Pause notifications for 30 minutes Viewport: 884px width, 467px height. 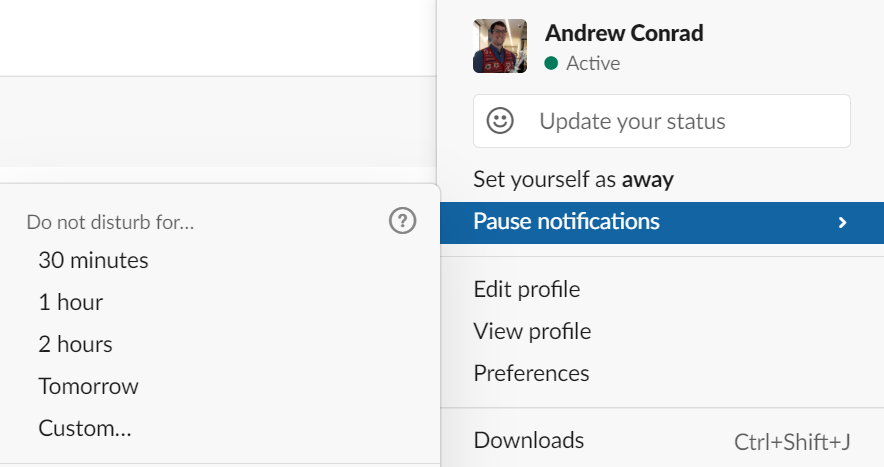pyautogui.click(x=93, y=260)
